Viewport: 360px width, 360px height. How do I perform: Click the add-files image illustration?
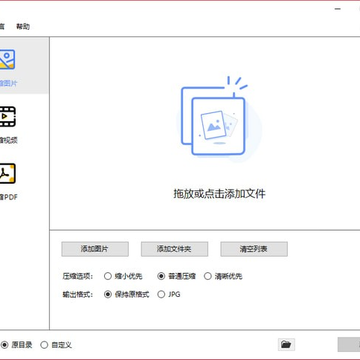[x=218, y=120]
